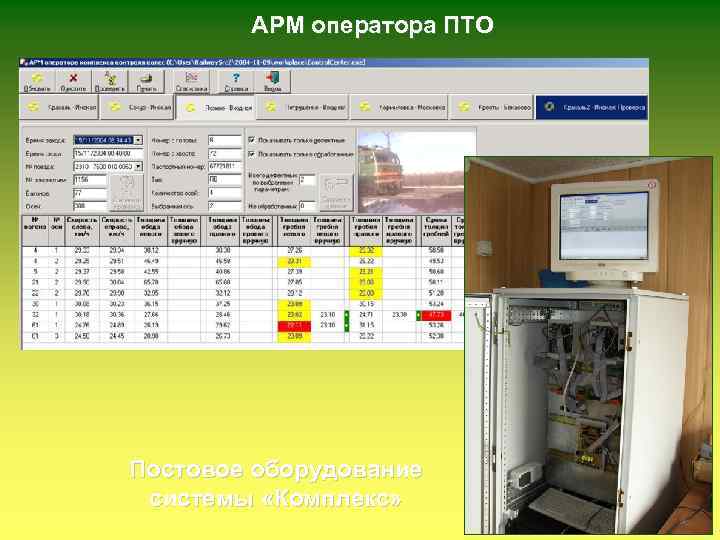Select the first station tab after the toolbar
This screenshot has width=720, height=540.
coord(59,107)
